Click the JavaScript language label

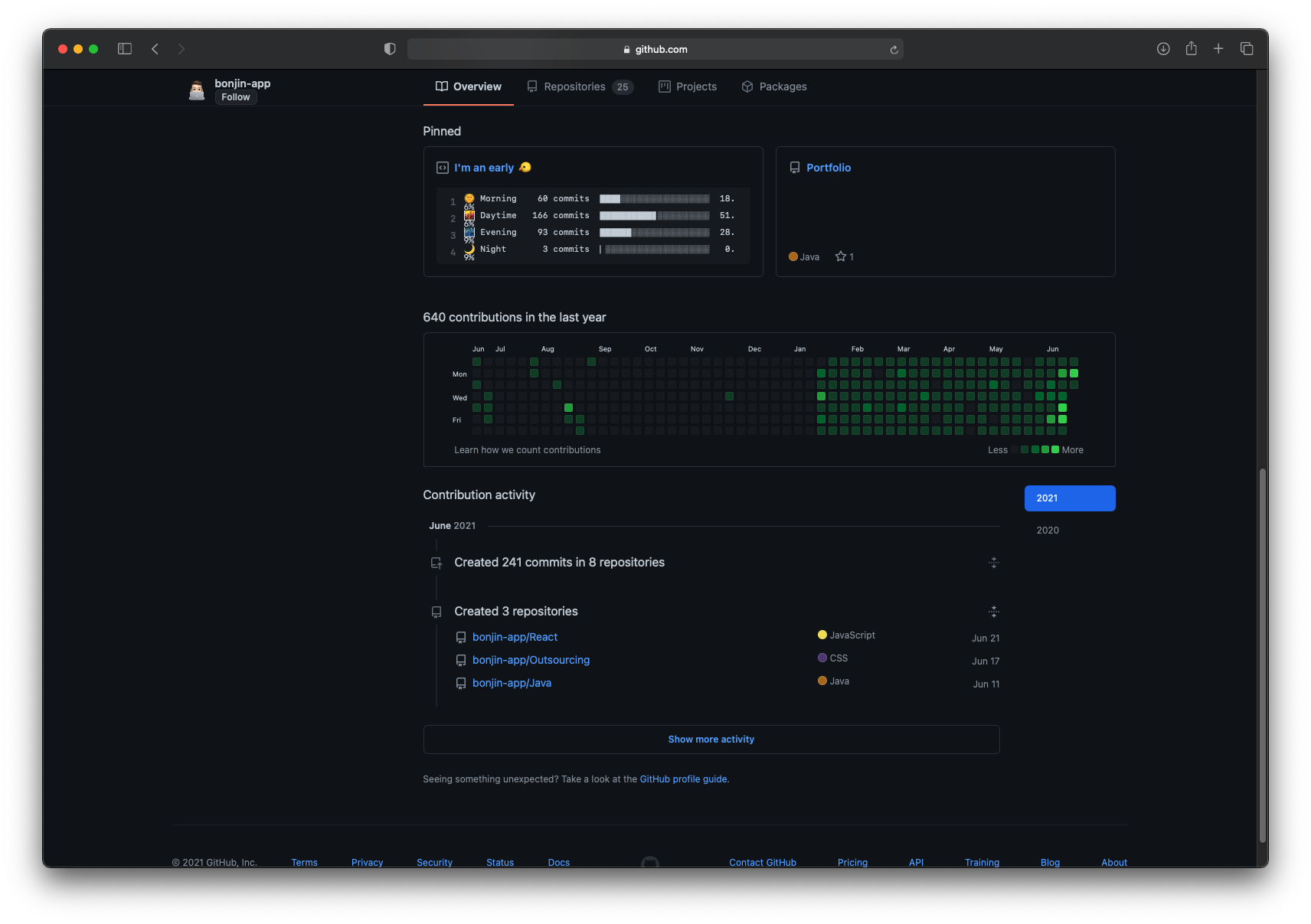coord(852,635)
